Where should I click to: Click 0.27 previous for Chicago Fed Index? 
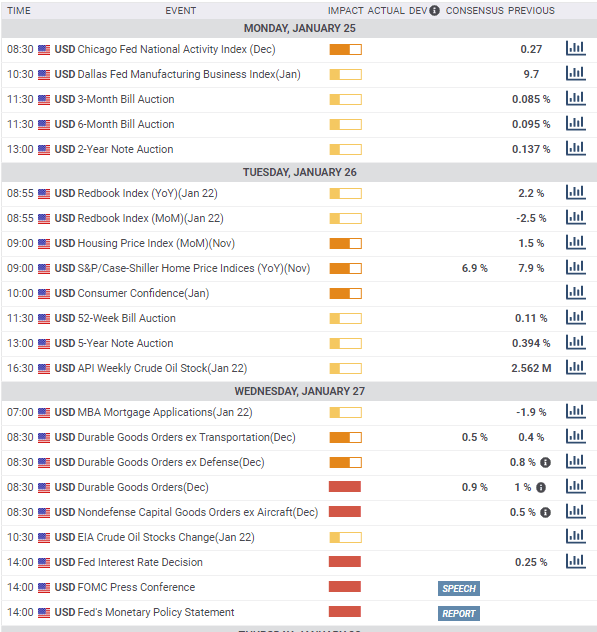531,49
